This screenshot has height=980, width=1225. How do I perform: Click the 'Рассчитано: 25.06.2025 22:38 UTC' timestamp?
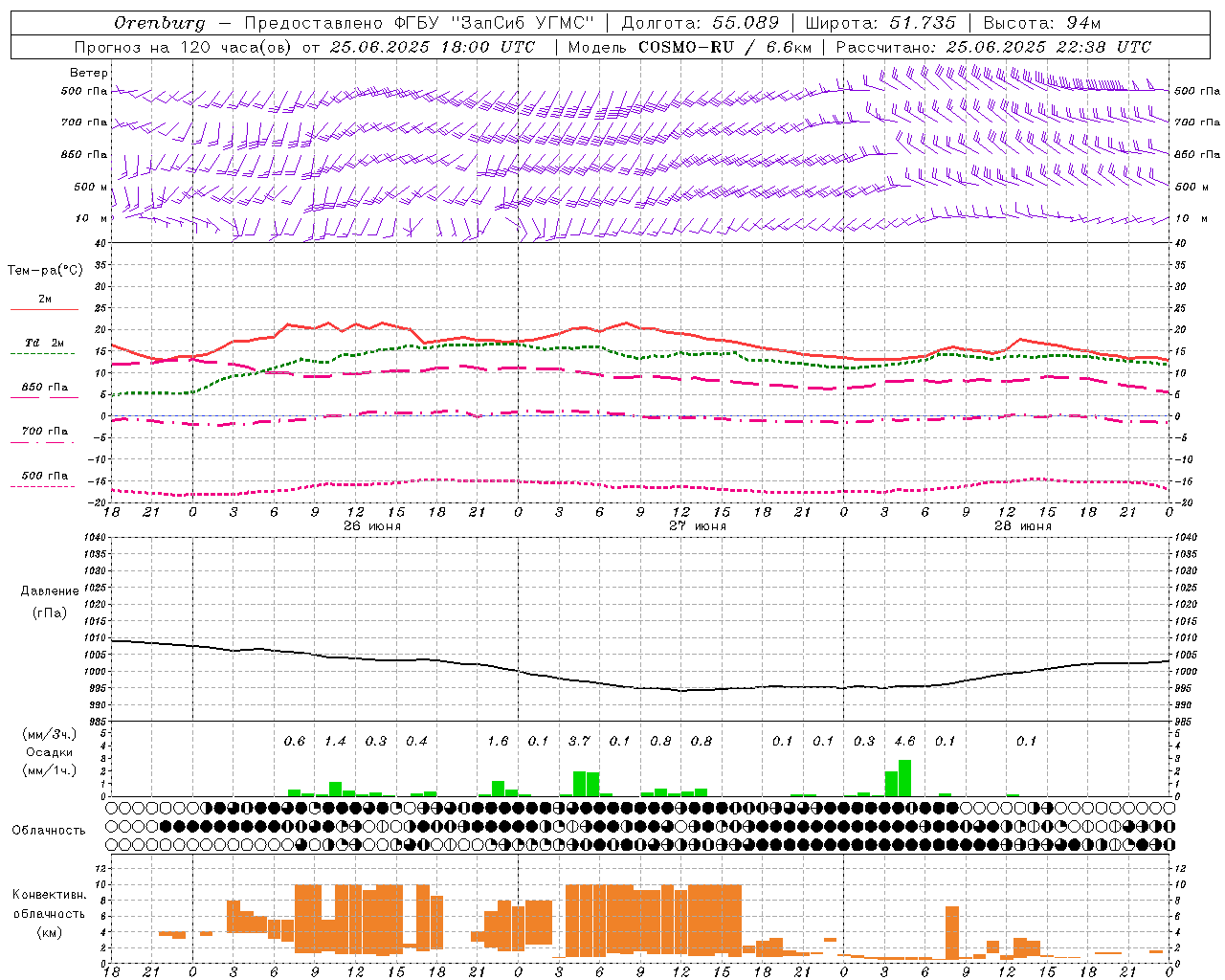pyautogui.click(x=993, y=47)
